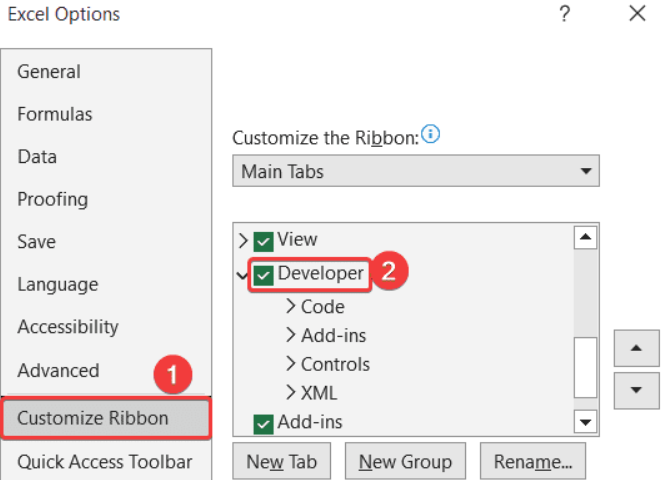
Task: Click the New Group button
Action: [405, 461]
